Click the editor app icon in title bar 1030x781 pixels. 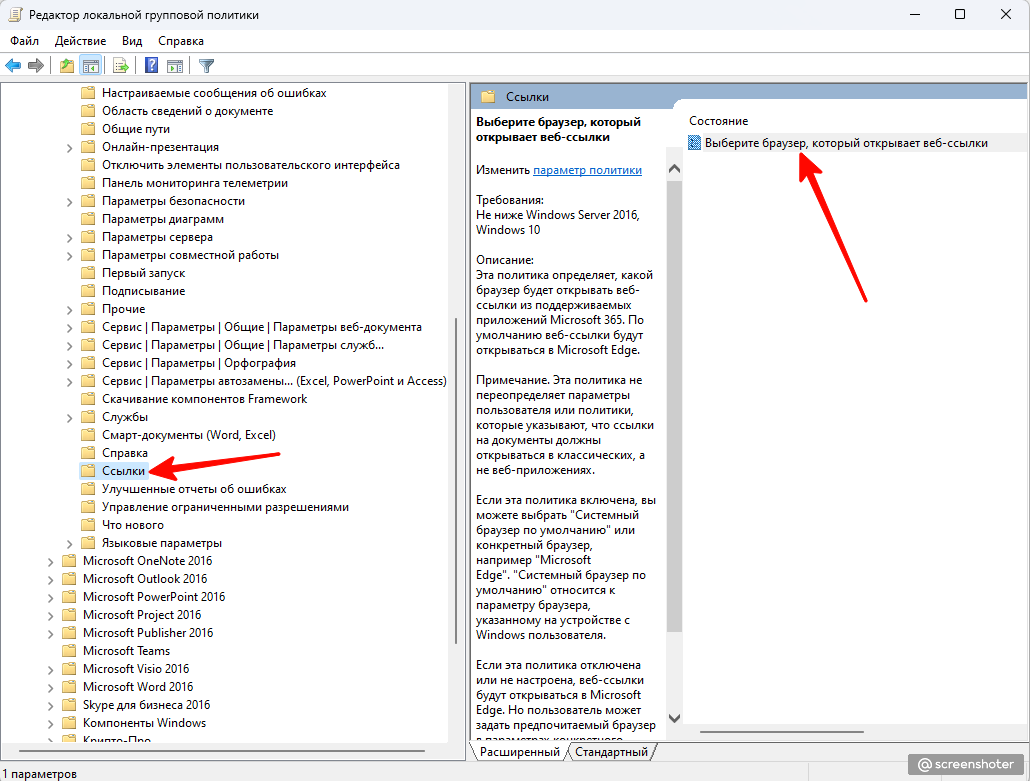[x=15, y=14]
